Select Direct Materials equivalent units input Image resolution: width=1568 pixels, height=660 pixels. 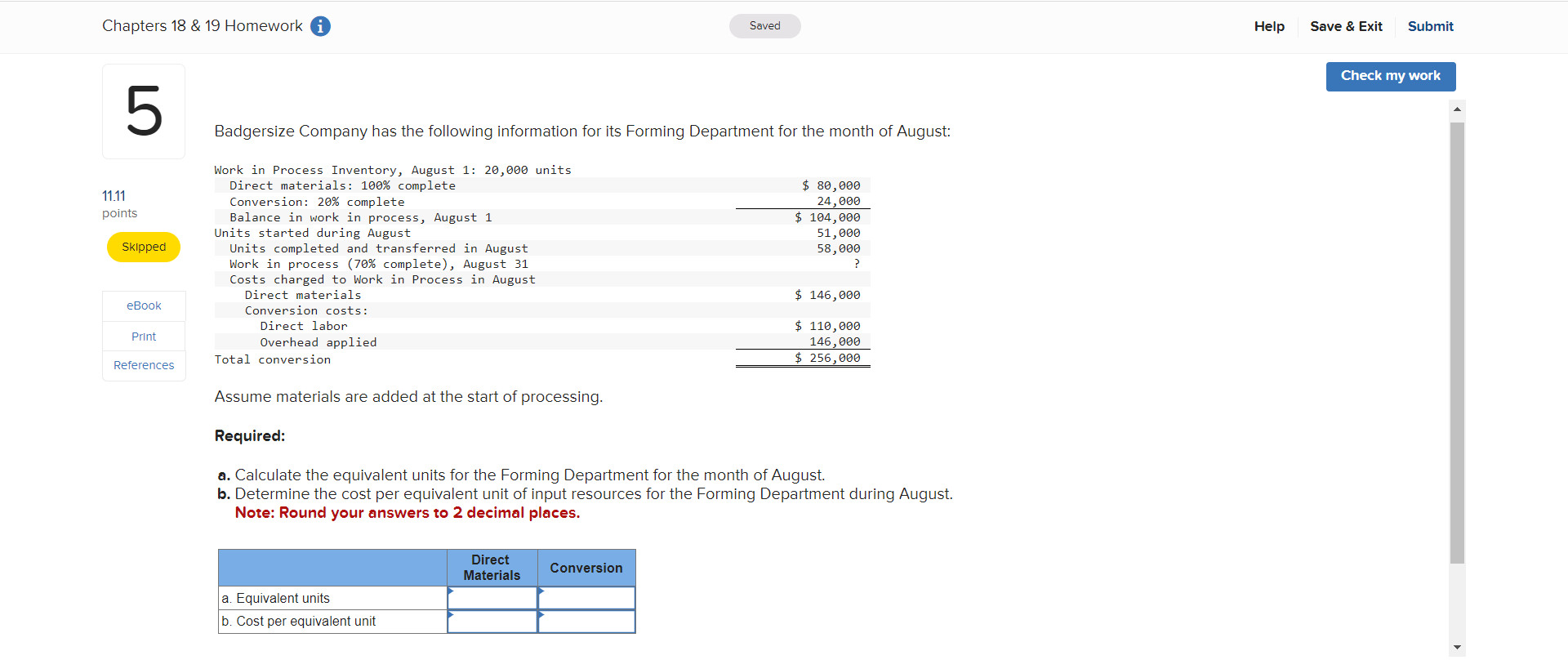[x=492, y=598]
